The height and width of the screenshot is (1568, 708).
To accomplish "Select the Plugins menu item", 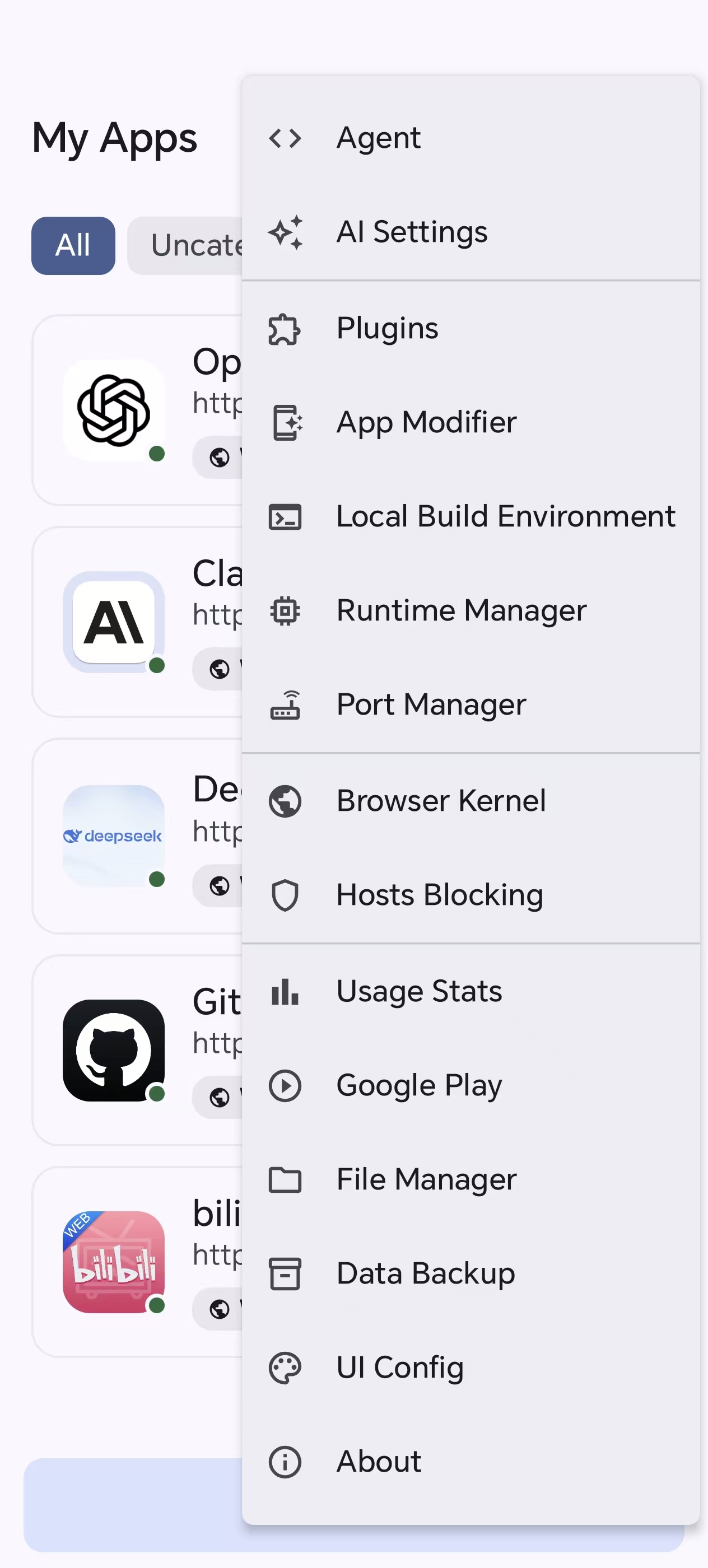I will click(x=471, y=329).
